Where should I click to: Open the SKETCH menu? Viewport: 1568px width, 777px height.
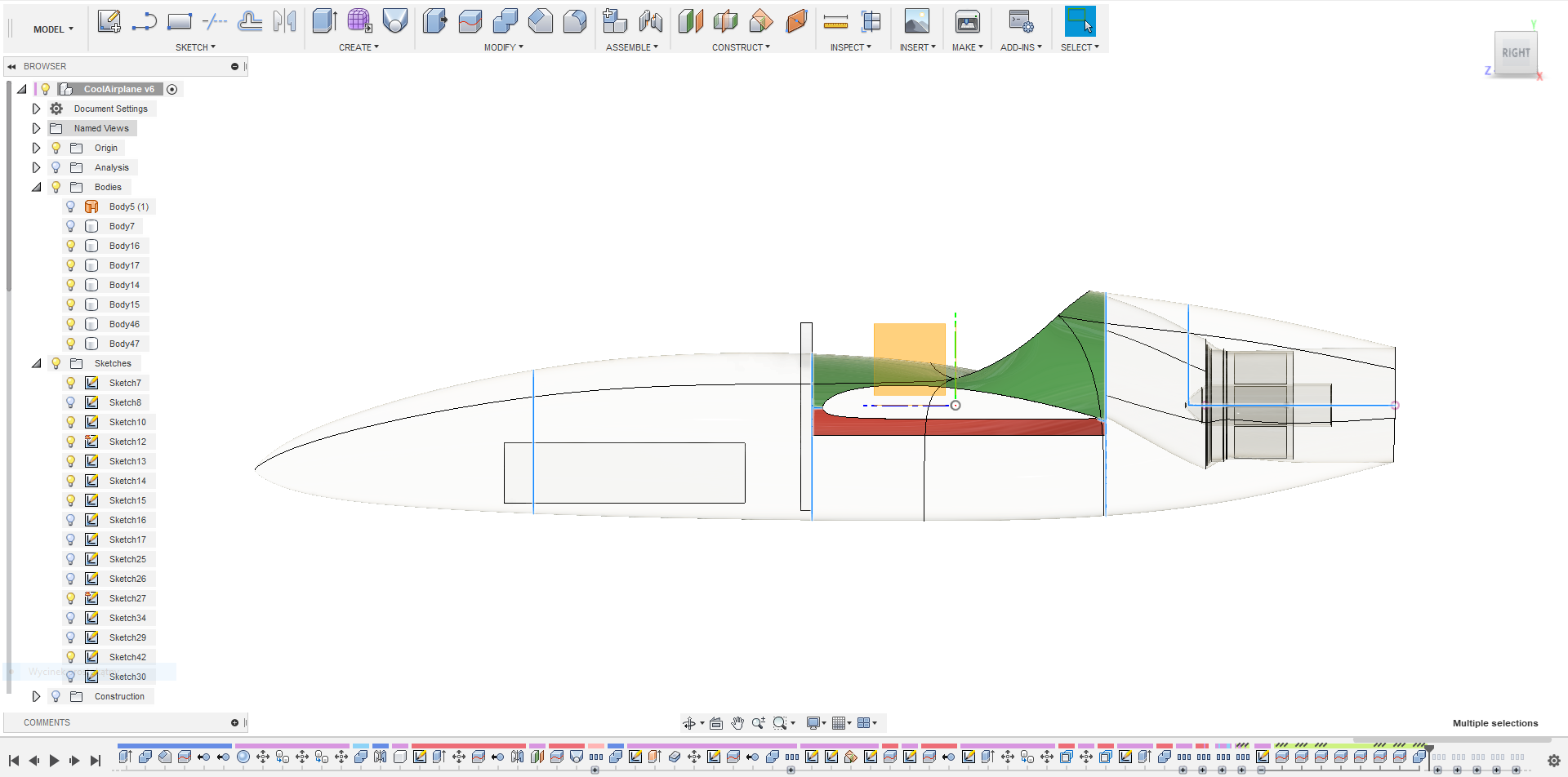[195, 47]
